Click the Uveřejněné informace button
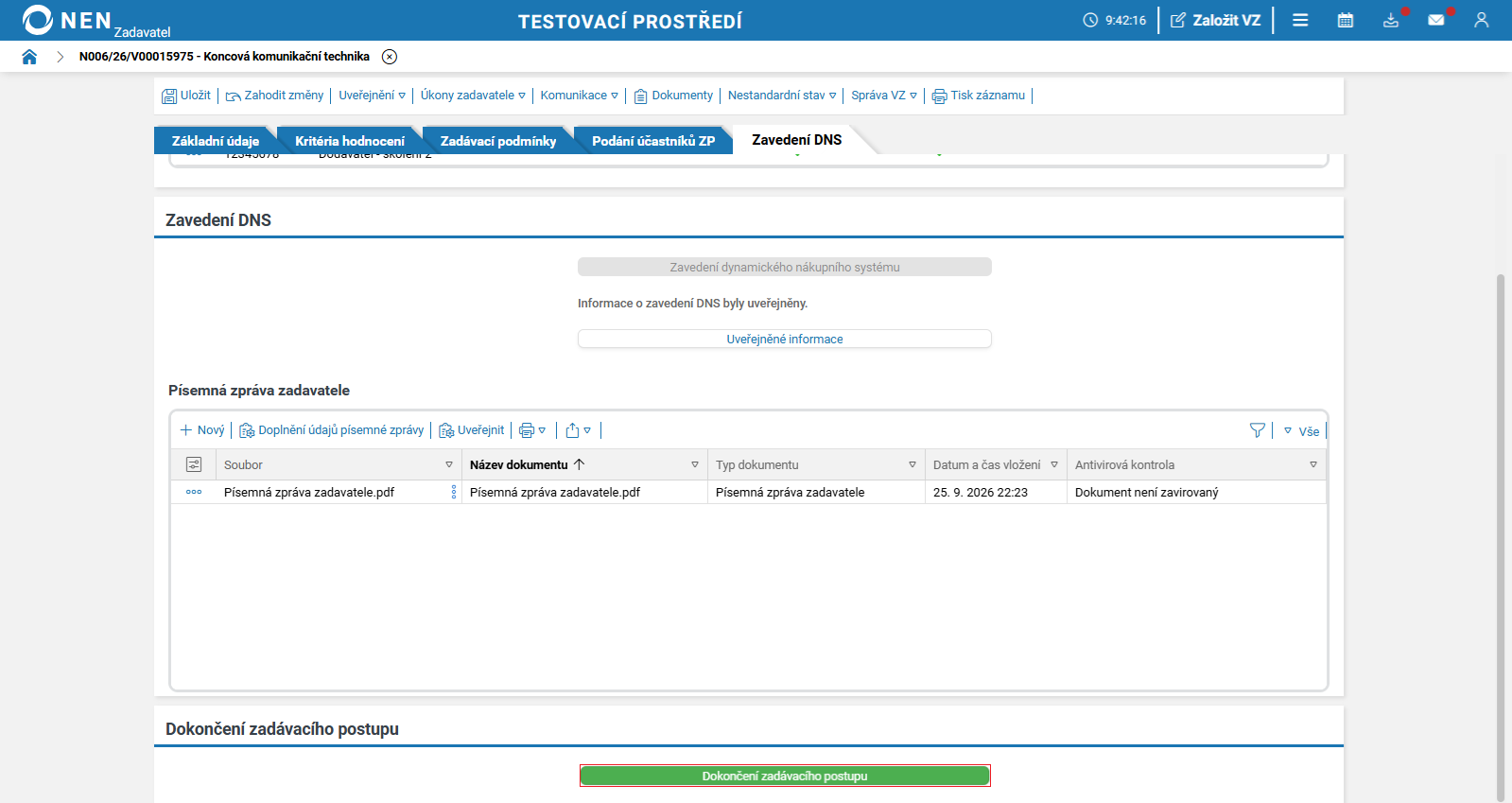The image size is (1512, 803). click(x=785, y=339)
